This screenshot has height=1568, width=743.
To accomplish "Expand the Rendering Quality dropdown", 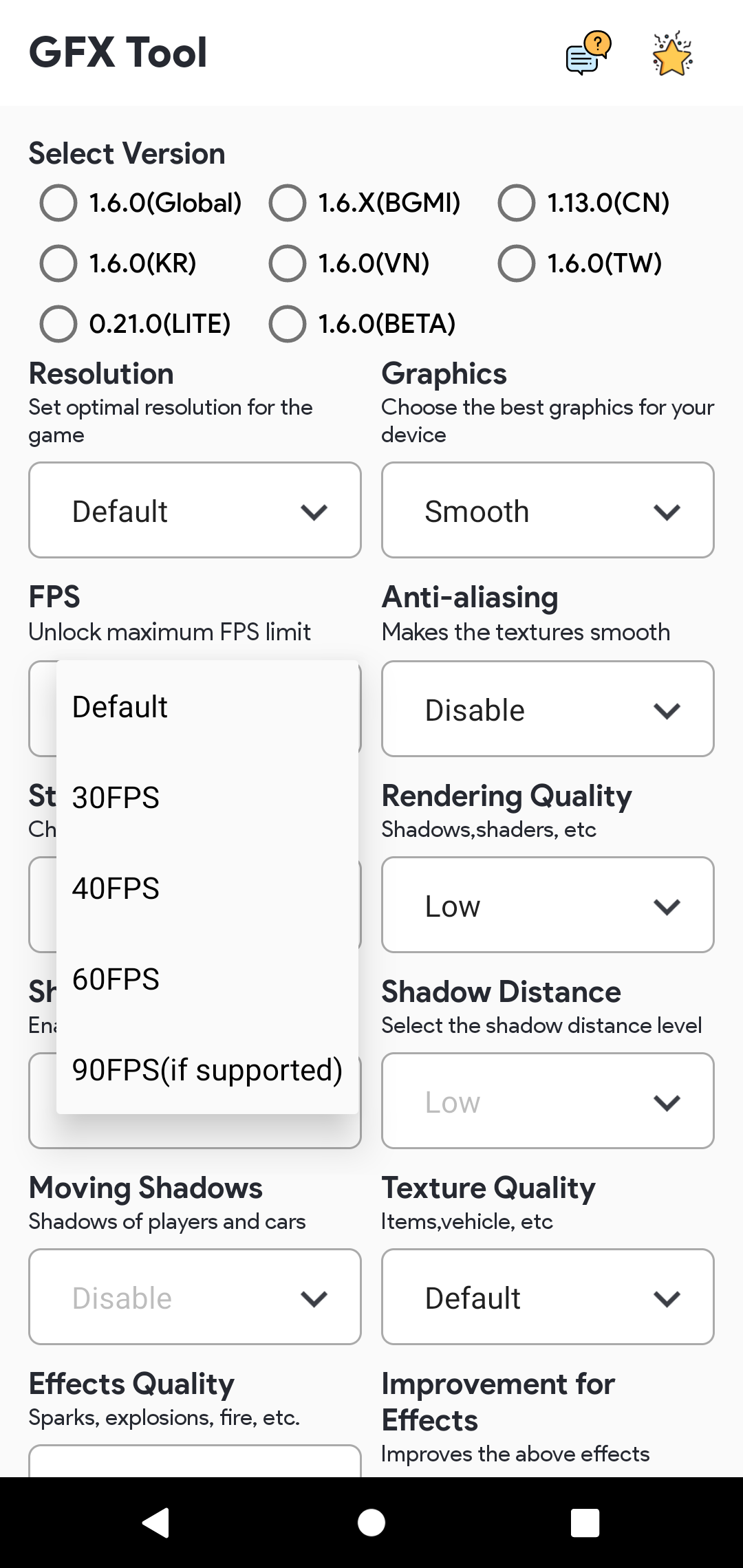I will pos(548,905).
